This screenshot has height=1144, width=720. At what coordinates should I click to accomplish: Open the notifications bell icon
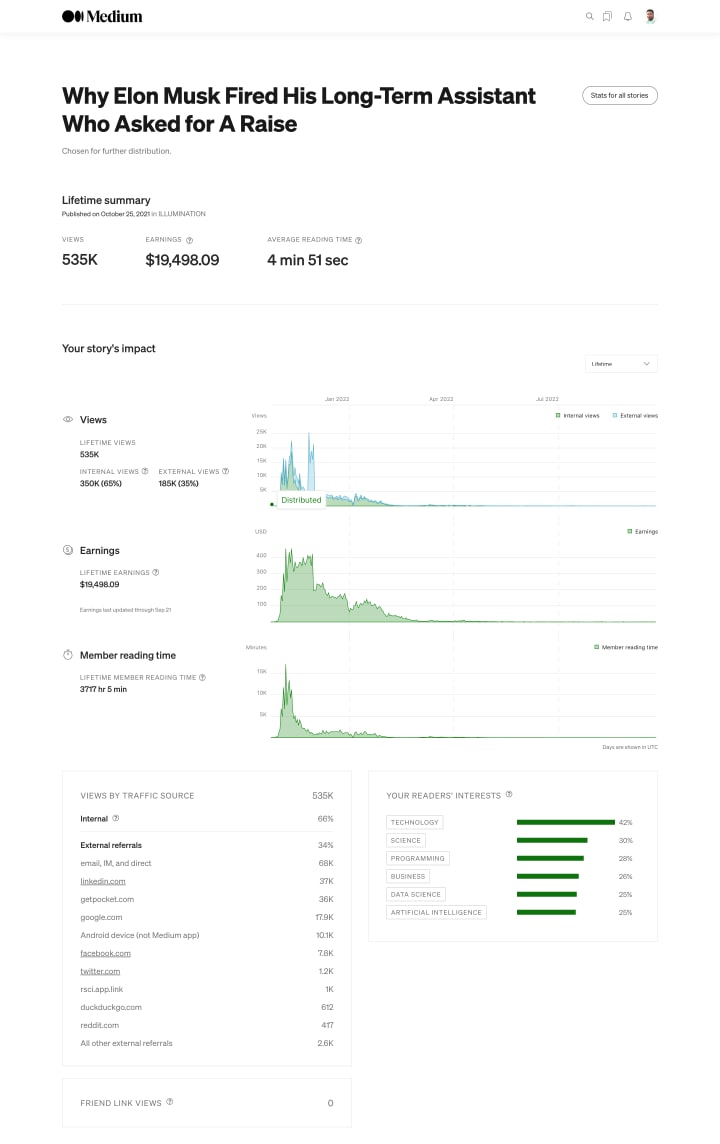pos(627,16)
